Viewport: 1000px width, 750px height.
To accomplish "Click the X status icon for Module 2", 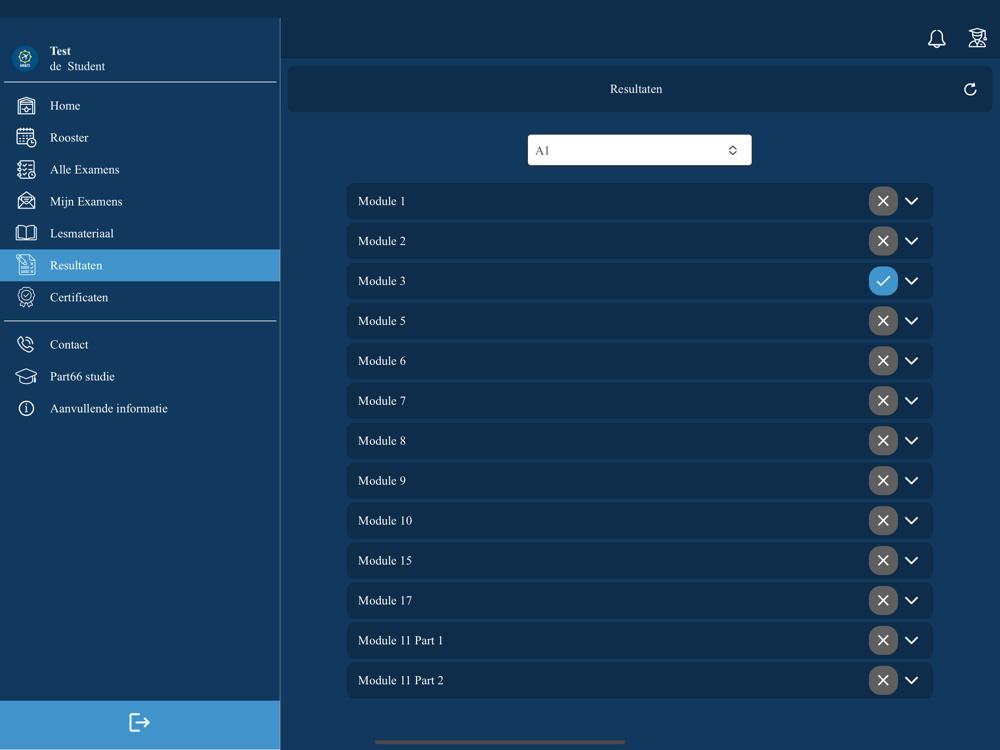I will point(883,241).
